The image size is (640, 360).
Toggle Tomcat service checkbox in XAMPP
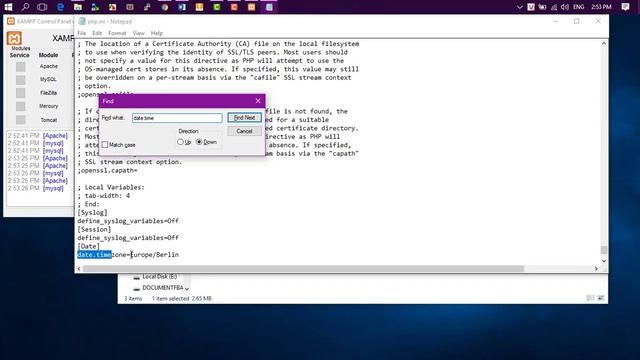click(x=20, y=120)
